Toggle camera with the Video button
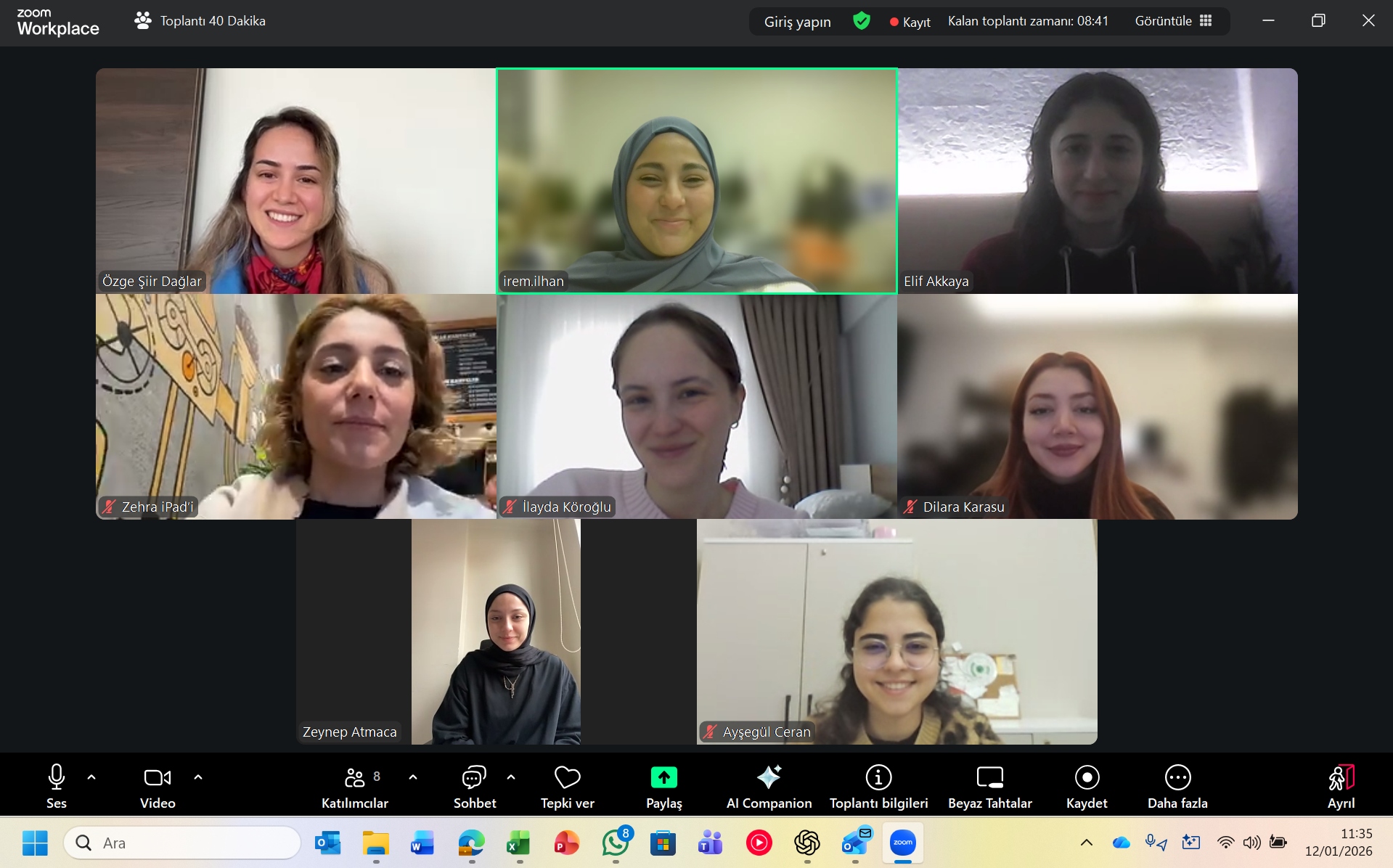Screen dimensions: 1393x868 tap(158, 786)
